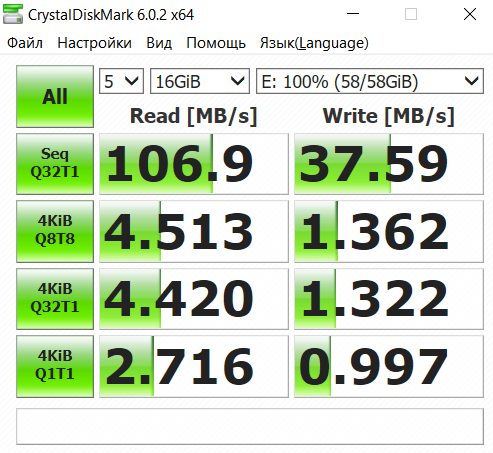This screenshot has height=453, width=493.
Task: Open the drive selector showing E: 100%
Action: pyautogui.click(x=370, y=81)
